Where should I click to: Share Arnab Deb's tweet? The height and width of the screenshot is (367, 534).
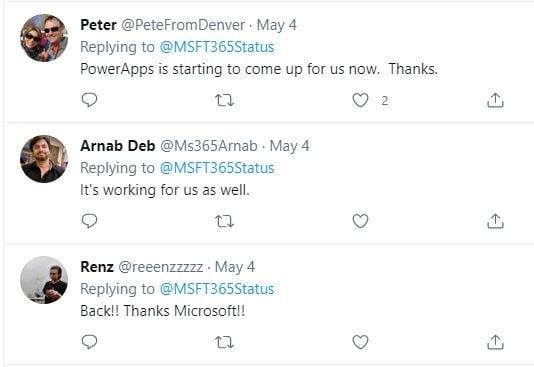[x=495, y=221]
